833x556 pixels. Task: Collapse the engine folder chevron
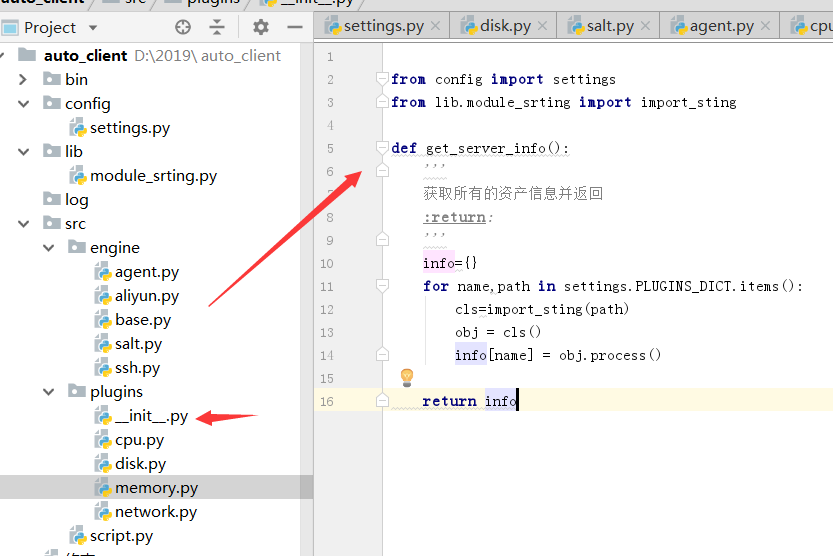tap(48, 248)
